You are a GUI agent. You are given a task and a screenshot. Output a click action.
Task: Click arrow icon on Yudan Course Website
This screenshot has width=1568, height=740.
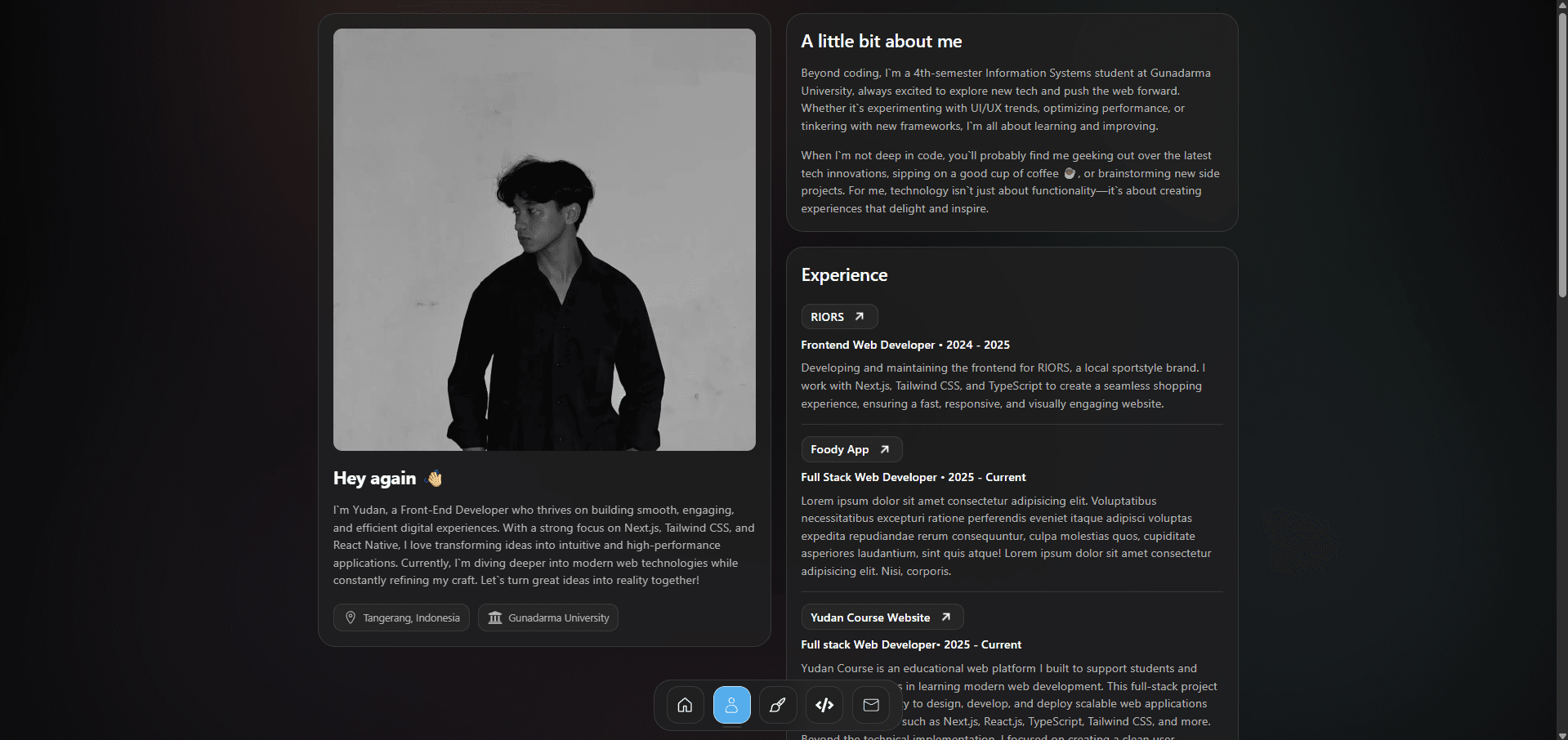[x=945, y=617]
